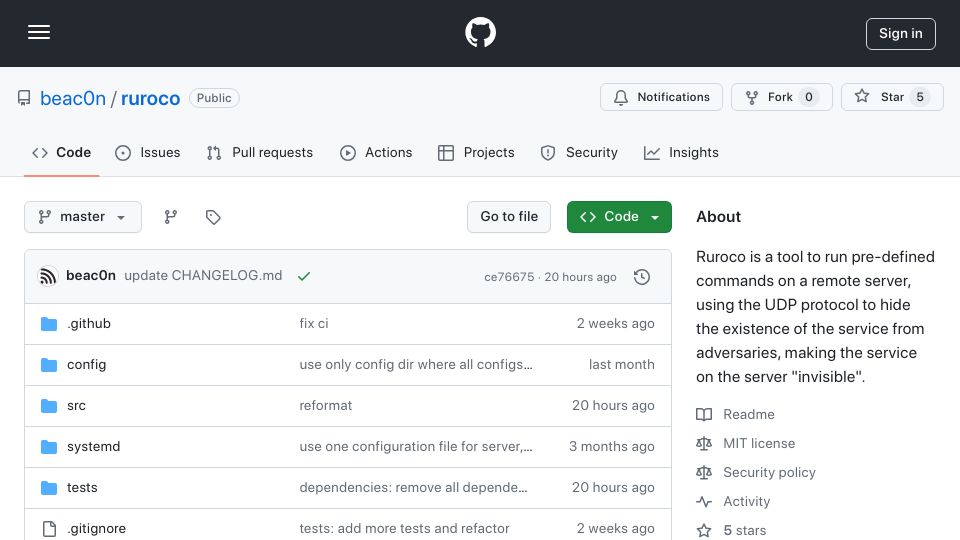The height and width of the screenshot is (540, 960).
Task: Click the repository book icon beside beac0n
Action: [24, 98]
